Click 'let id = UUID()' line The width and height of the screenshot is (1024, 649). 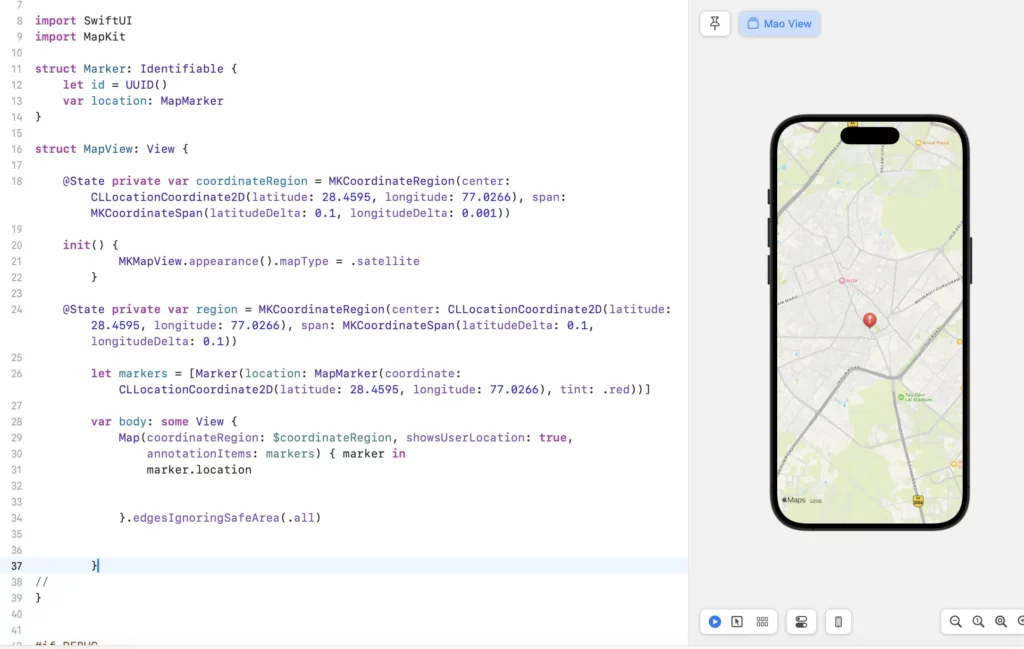pyautogui.click(x=115, y=85)
